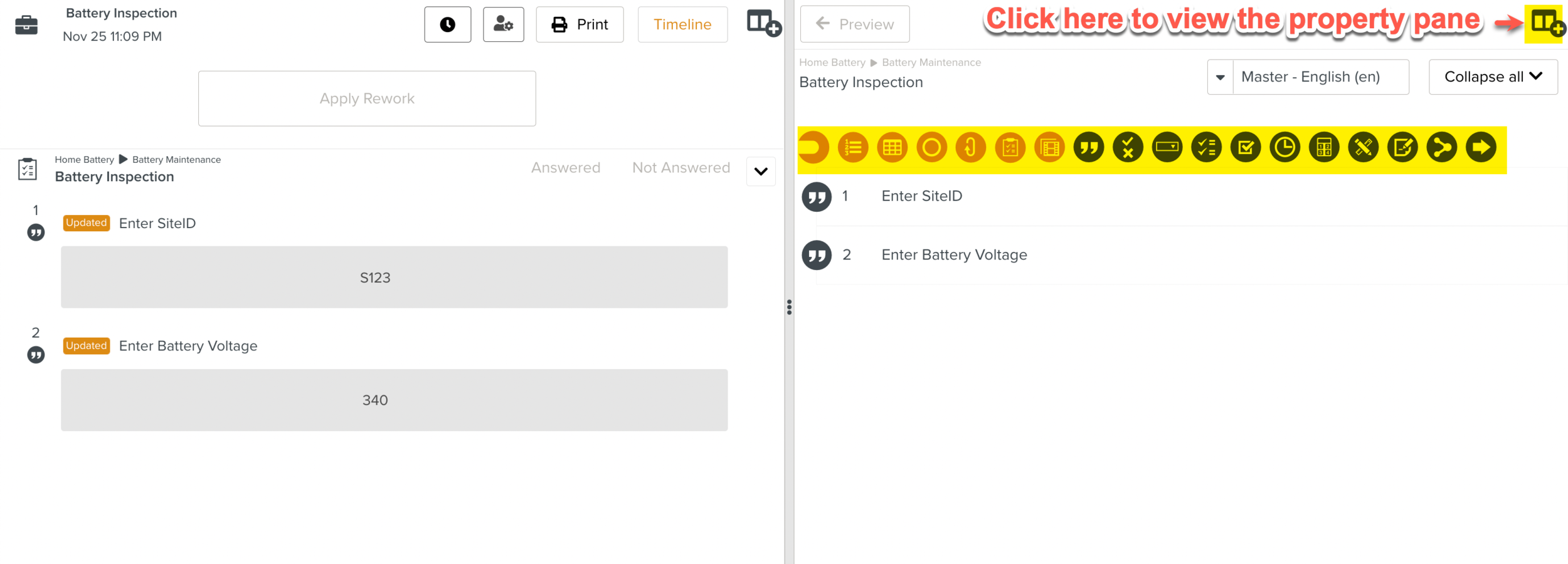This screenshot has height=564, width=1568.
Task: Click the orange numbered list toolbar icon
Action: [852, 148]
